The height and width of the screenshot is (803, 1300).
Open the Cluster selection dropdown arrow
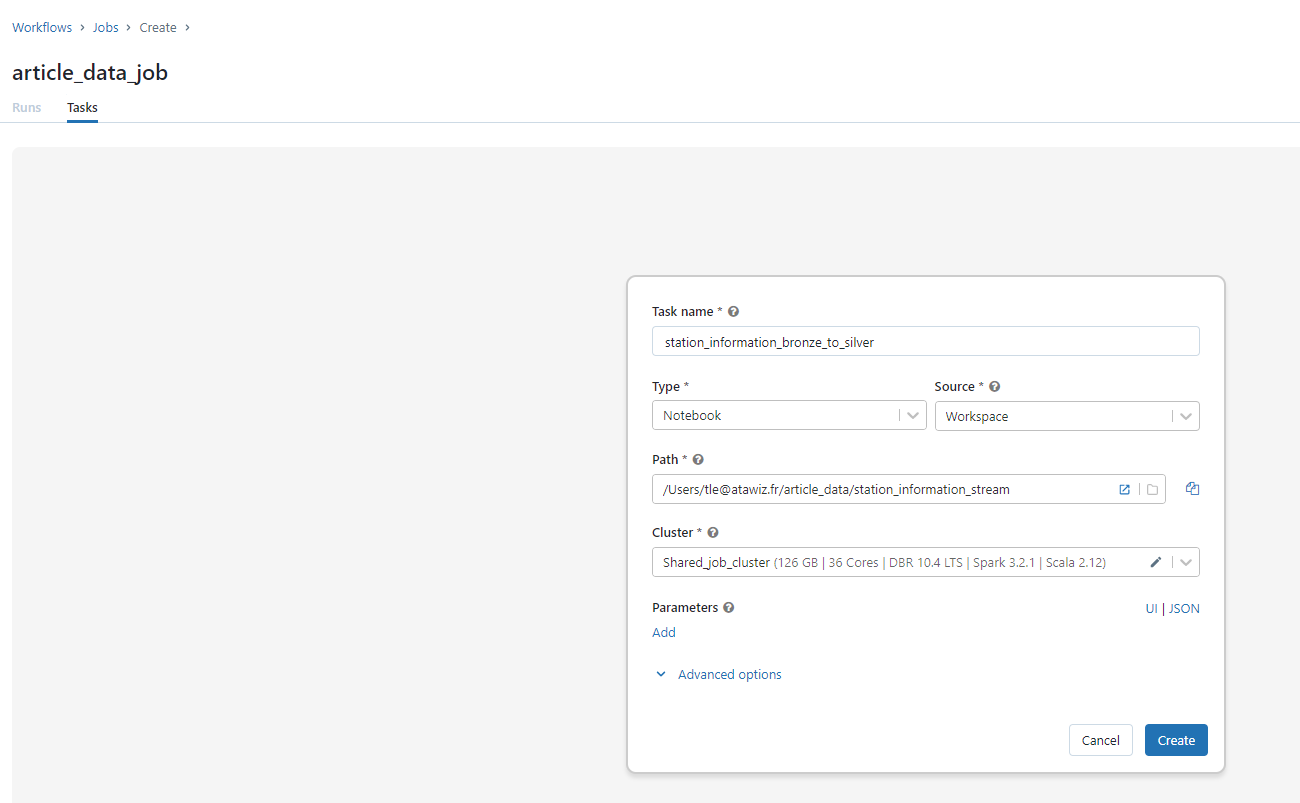1186,563
